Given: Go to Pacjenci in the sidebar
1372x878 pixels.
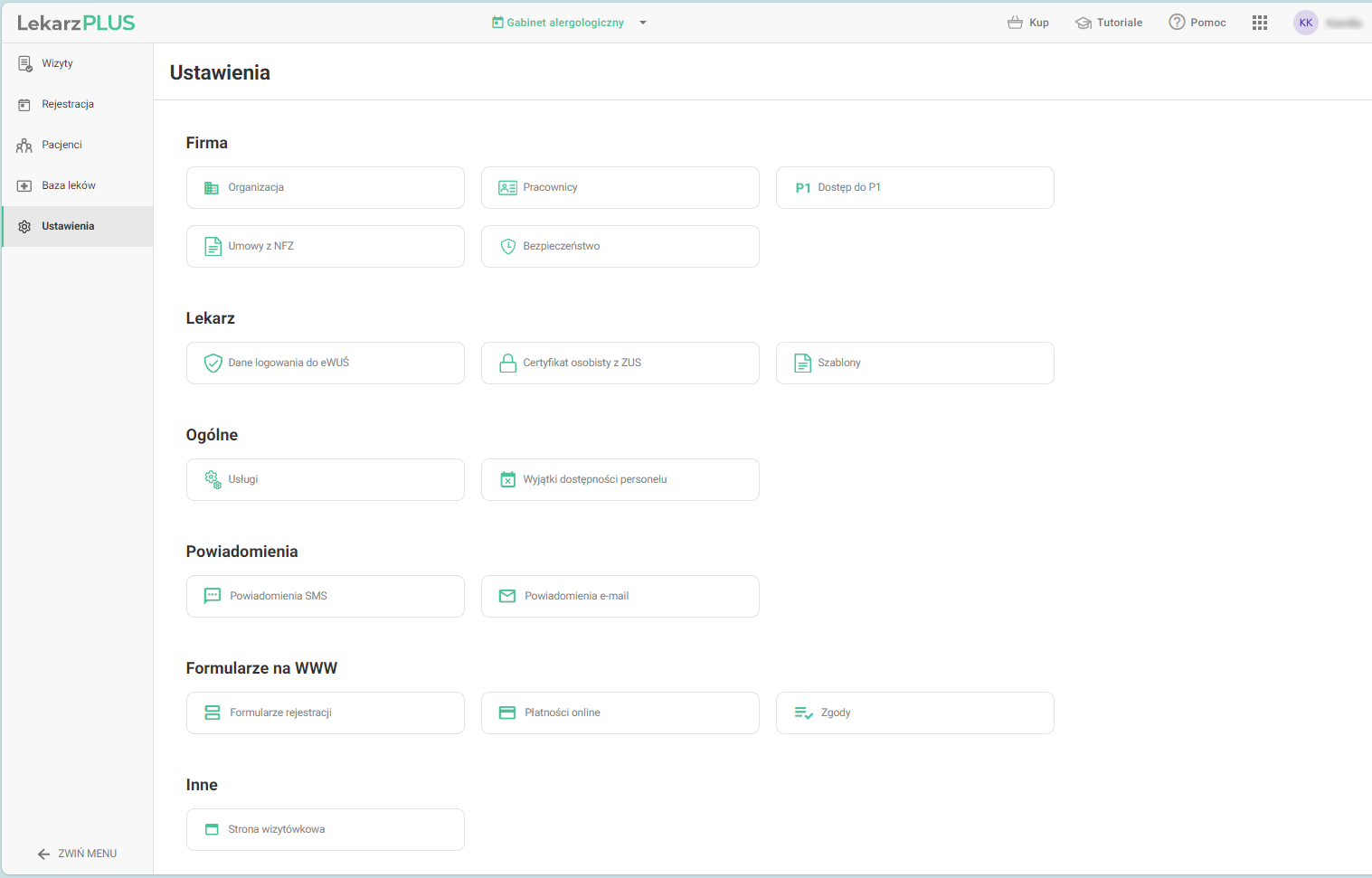Looking at the screenshot, I should [x=62, y=145].
